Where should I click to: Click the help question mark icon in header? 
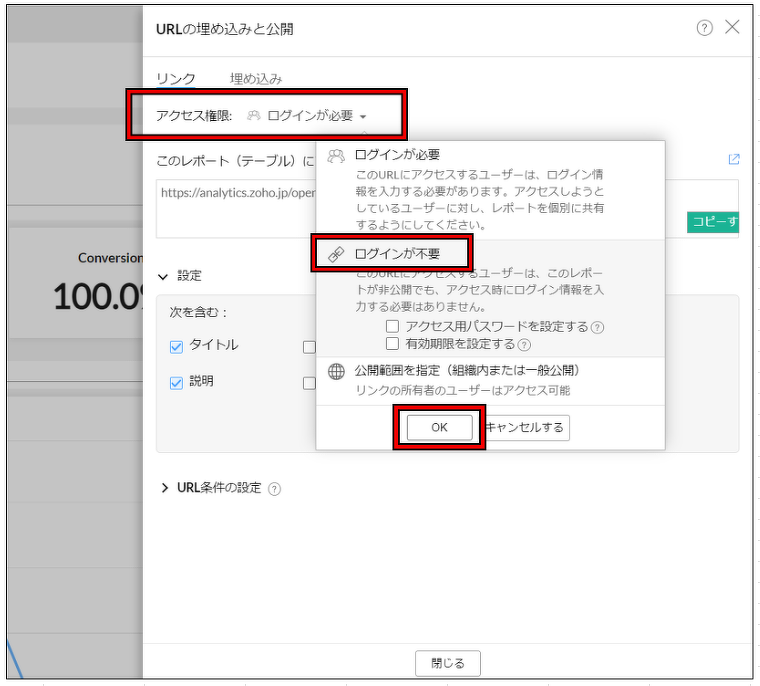(x=704, y=28)
